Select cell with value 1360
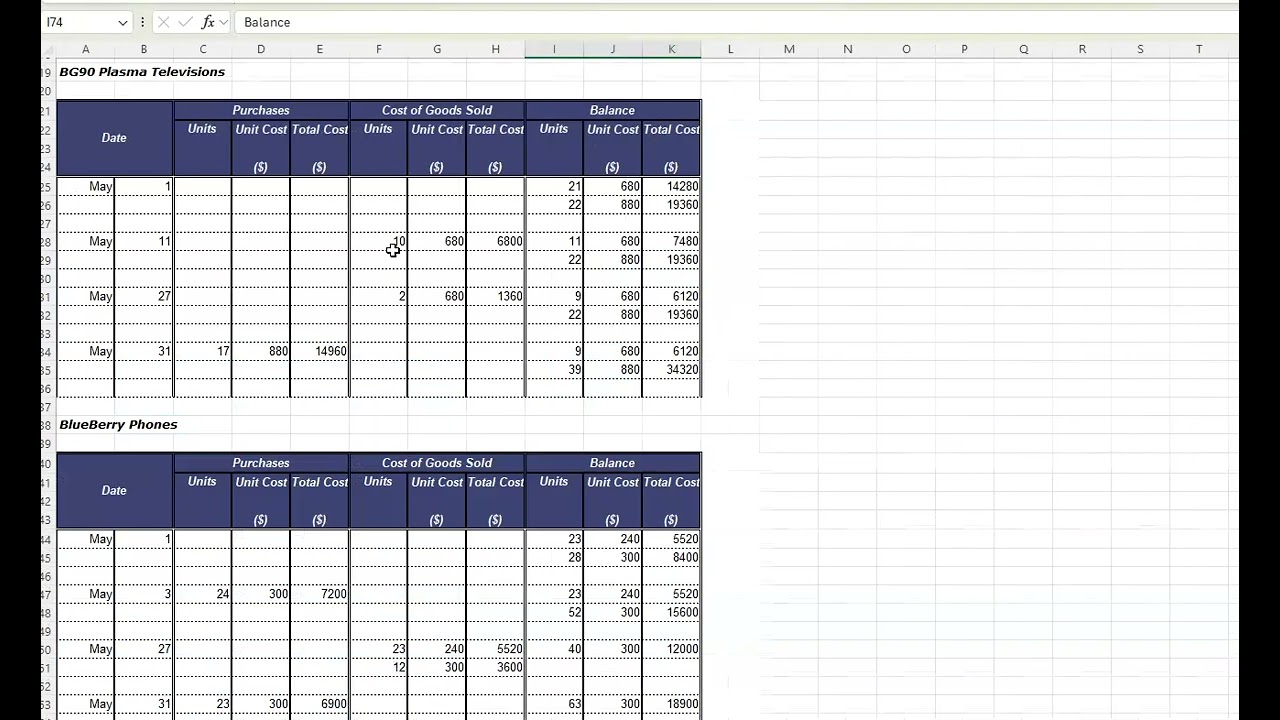This screenshot has height=720, width=1280. (496, 297)
